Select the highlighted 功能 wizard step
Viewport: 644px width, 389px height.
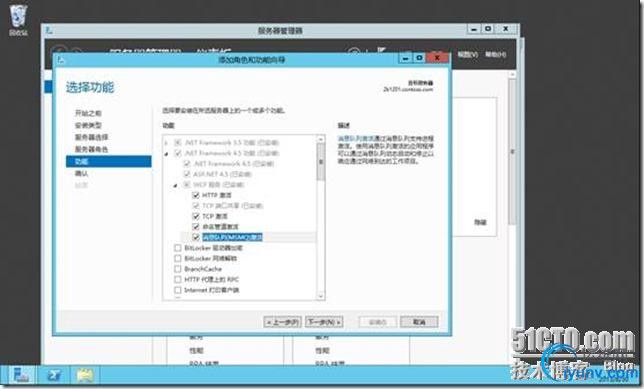pyautogui.click(x=108, y=161)
